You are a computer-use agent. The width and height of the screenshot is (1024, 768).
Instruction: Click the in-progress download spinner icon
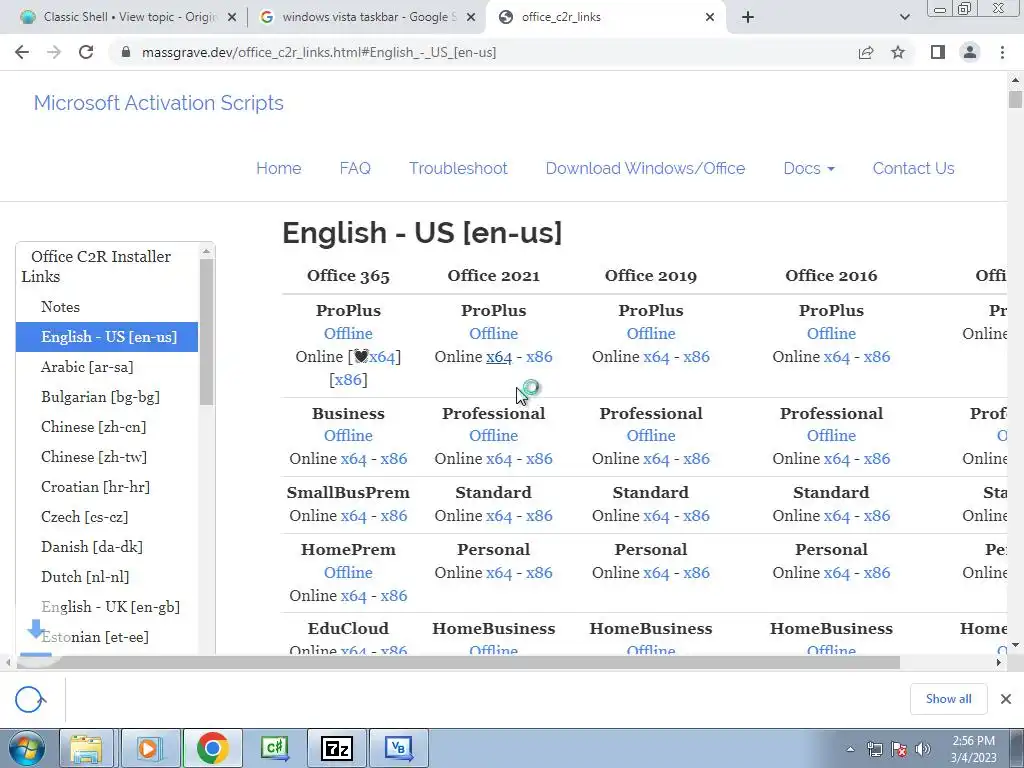[30, 699]
